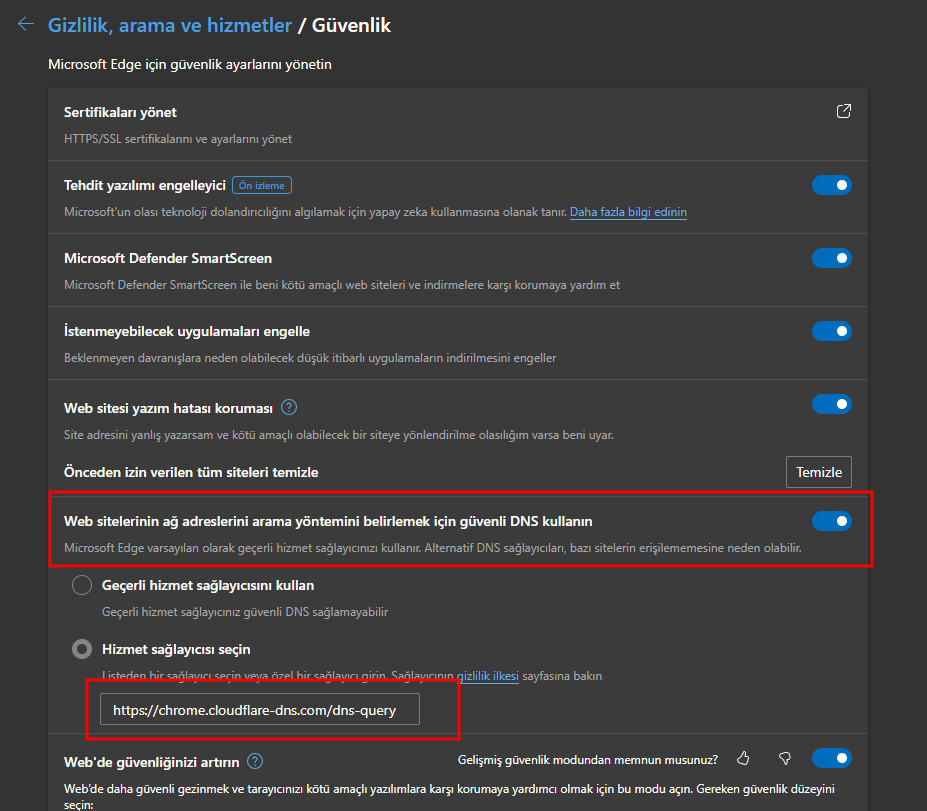Viewport: 927px width, 811px height.
Task: Open Sertifikaları yönet row
Action: click(x=458, y=124)
